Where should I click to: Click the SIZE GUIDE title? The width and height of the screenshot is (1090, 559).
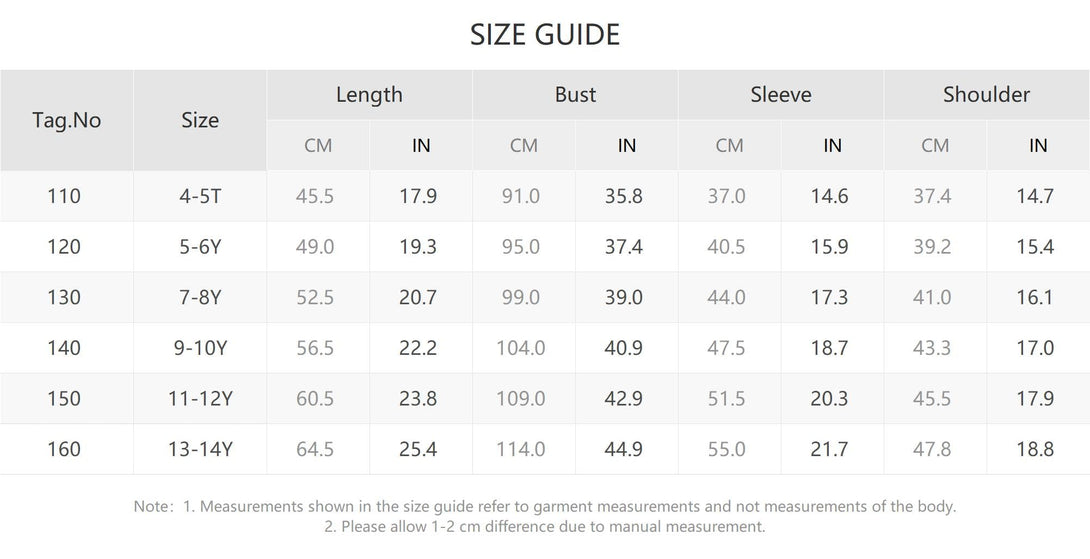545,35
